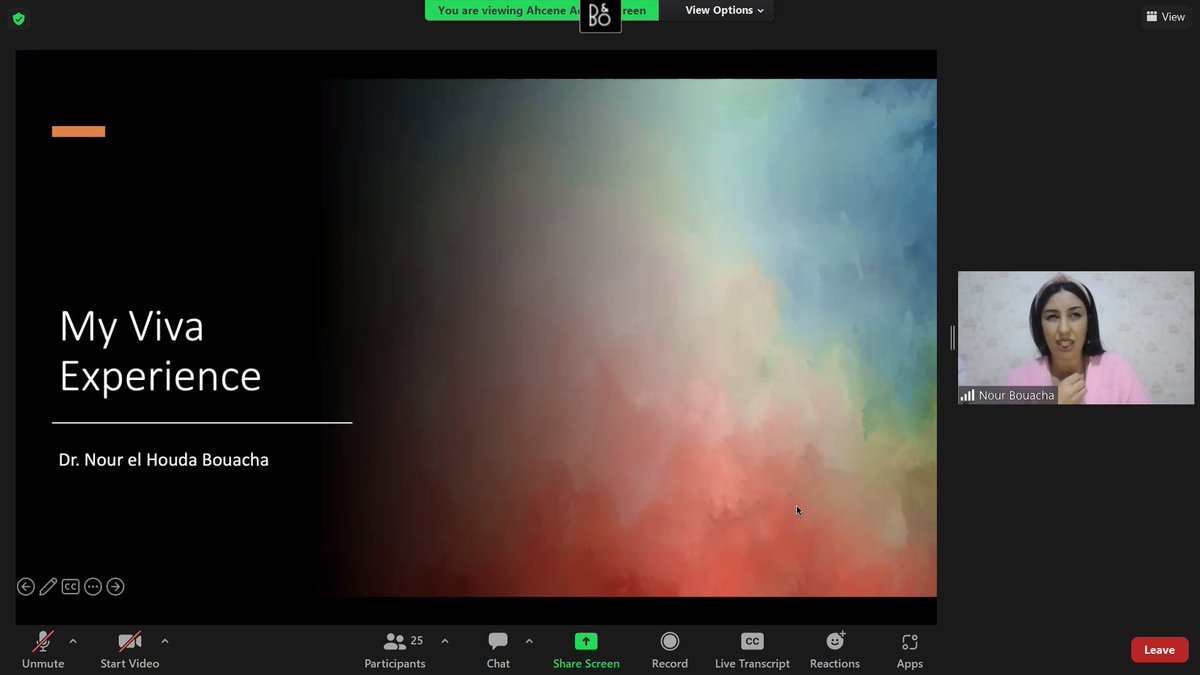Click 'Dr. Nour el Houda Bouacha' text
The height and width of the screenshot is (675, 1200).
click(x=164, y=460)
